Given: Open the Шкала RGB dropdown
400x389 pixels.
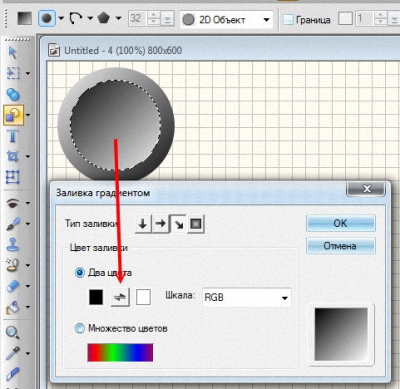Looking at the screenshot, I should click(x=247, y=297).
